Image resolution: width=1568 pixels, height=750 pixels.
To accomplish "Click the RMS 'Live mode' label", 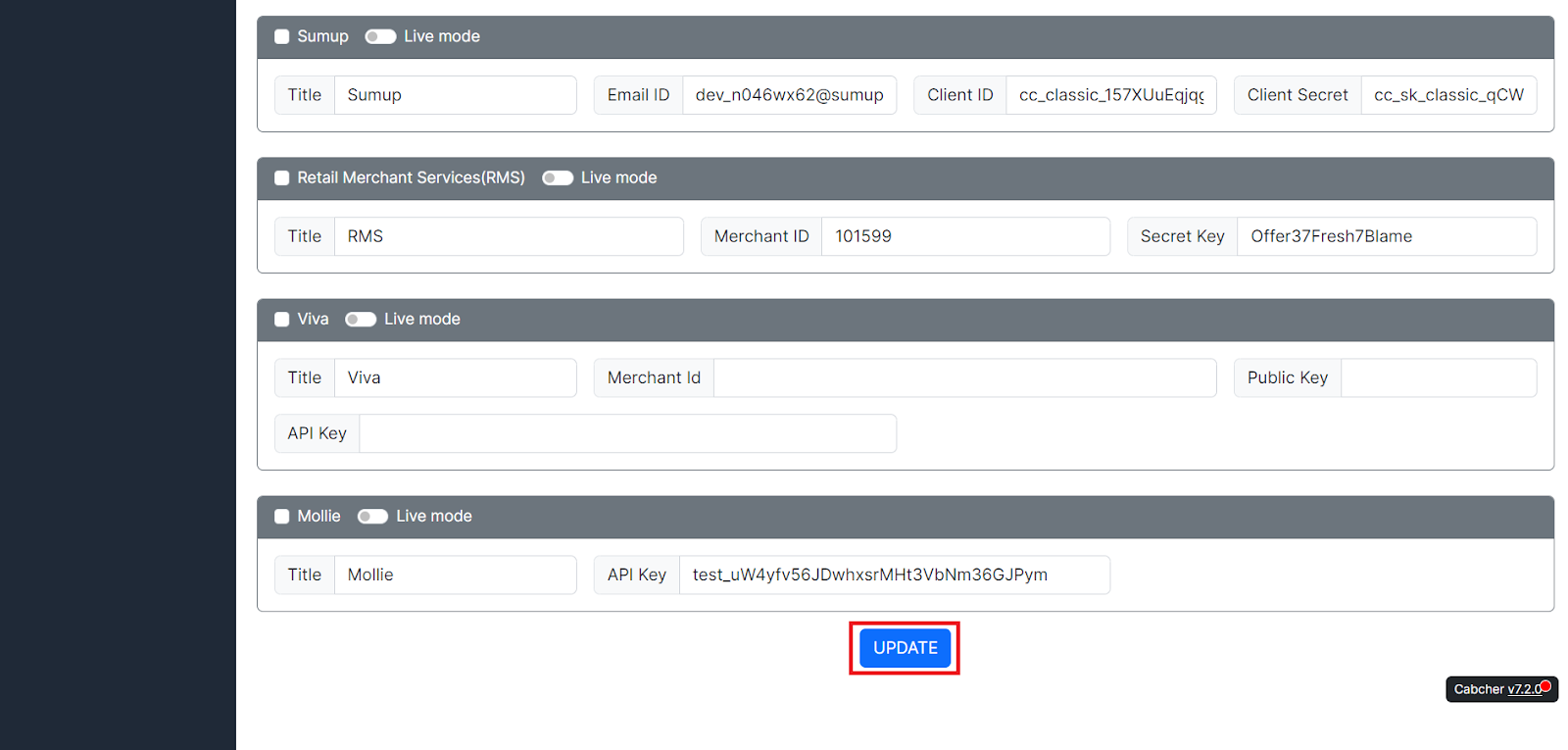I will (618, 177).
